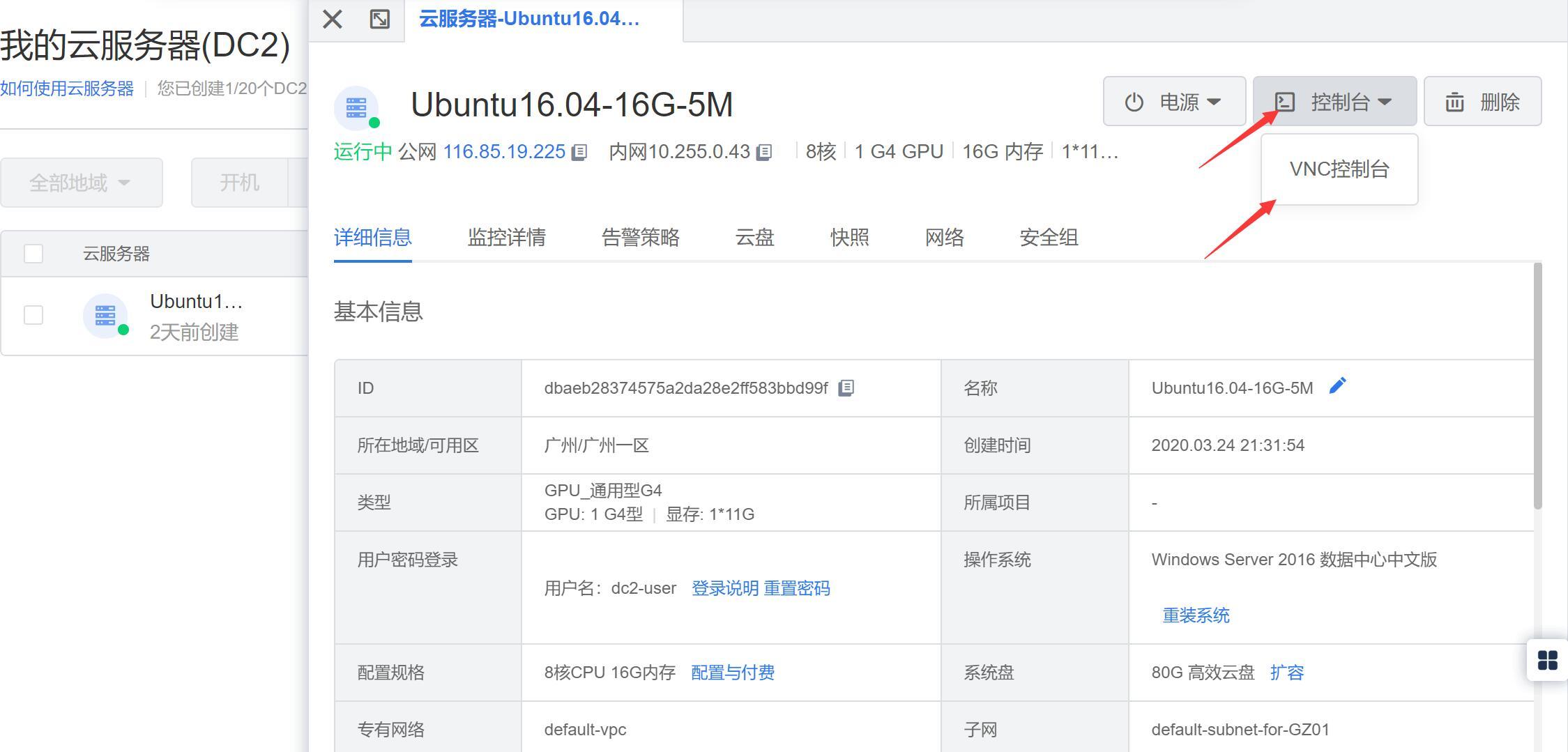This screenshot has height=752, width=1568.
Task: Choose VNC控制台 from the menu
Action: pos(1339,169)
